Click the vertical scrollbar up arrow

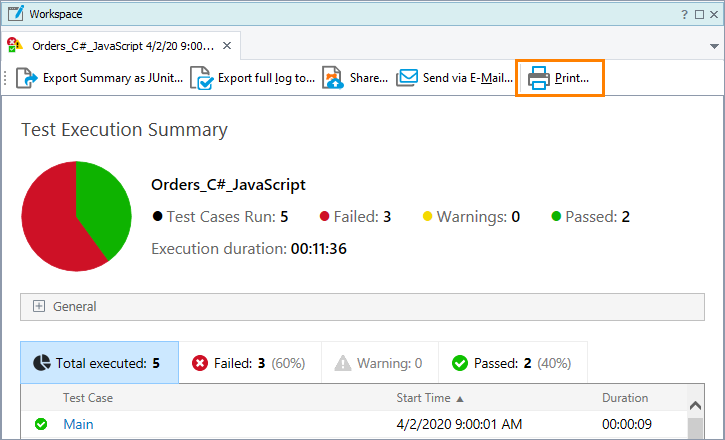click(x=695, y=402)
